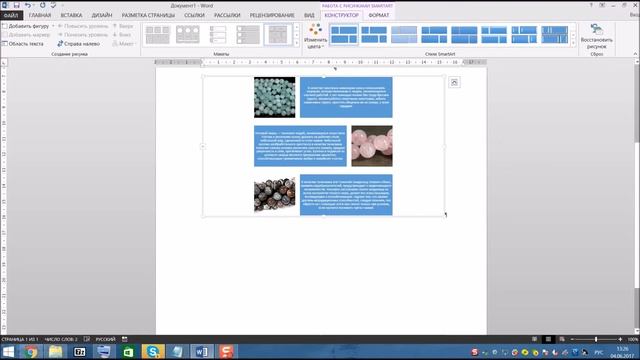
Task: Select the third layout with list rows
Action: [218, 34]
